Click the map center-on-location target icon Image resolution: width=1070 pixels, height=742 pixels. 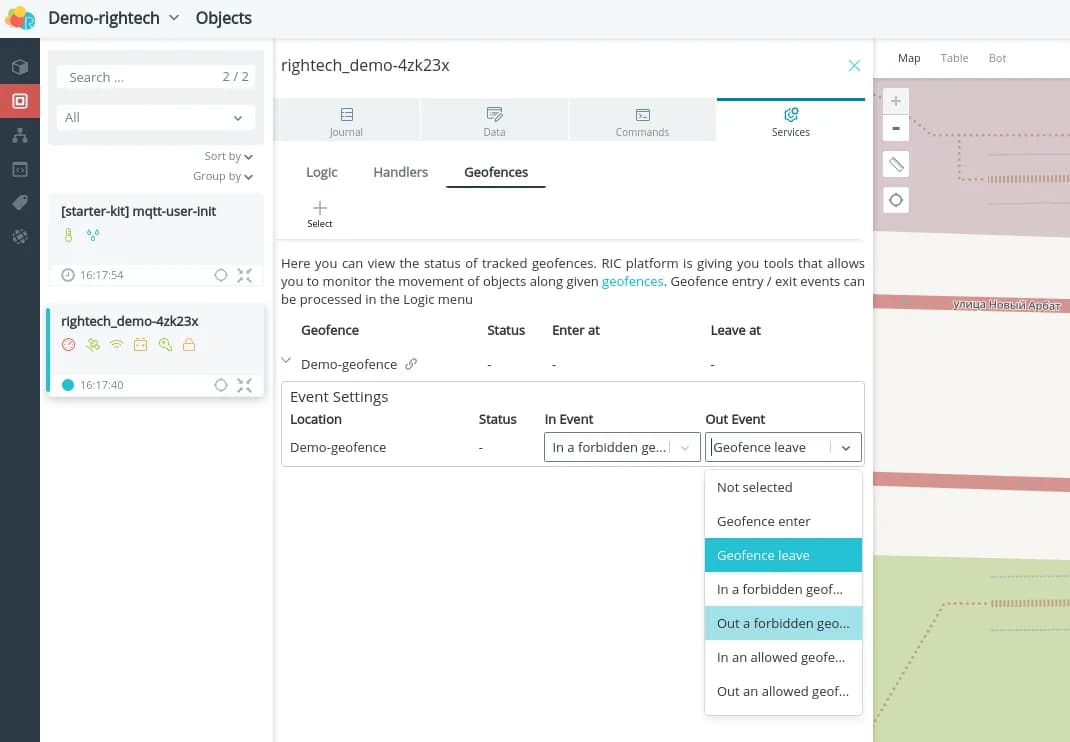tap(896, 200)
